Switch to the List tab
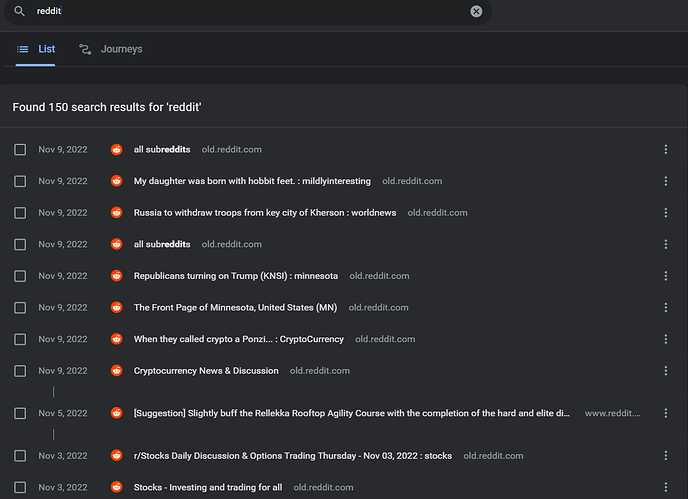The image size is (688, 499). click(36, 49)
